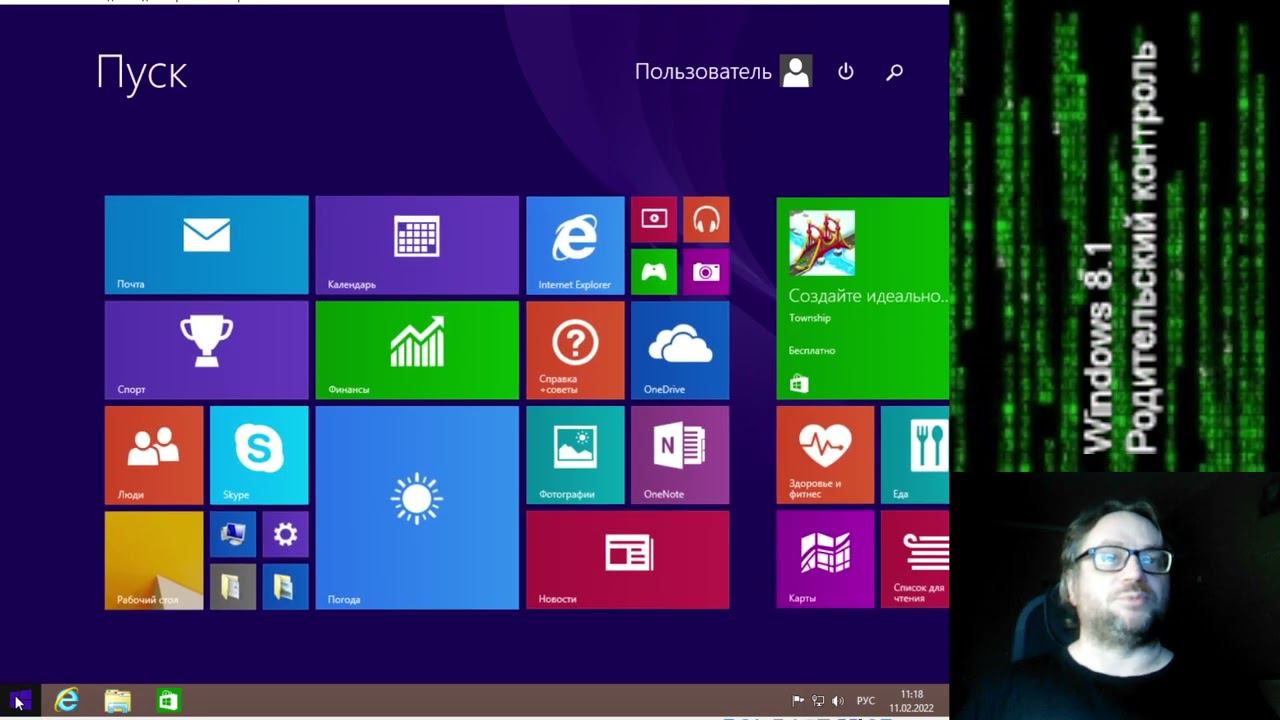Launch Internet Explorer from the taskbar
1280x720 pixels.
pos(67,700)
